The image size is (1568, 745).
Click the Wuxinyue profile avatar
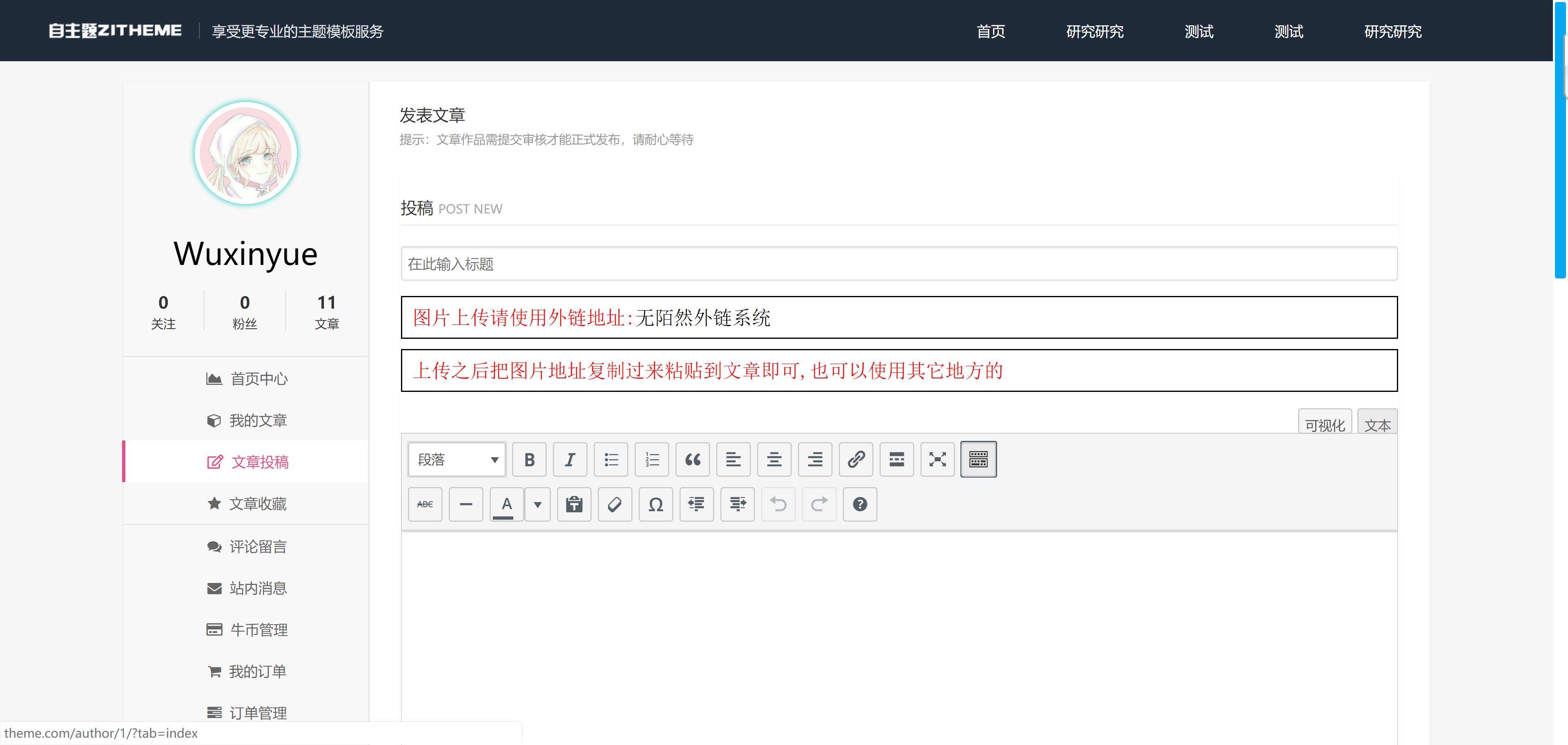(246, 153)
